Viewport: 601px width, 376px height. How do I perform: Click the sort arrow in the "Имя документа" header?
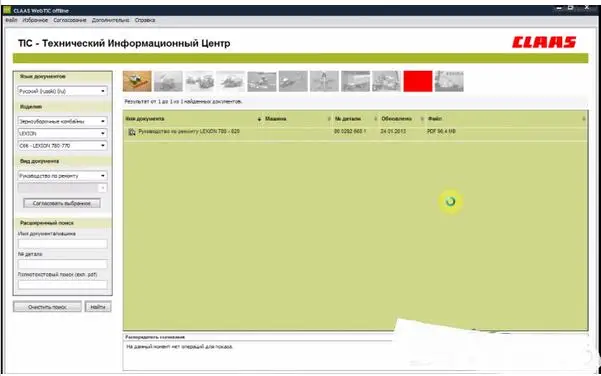[259, 119]
